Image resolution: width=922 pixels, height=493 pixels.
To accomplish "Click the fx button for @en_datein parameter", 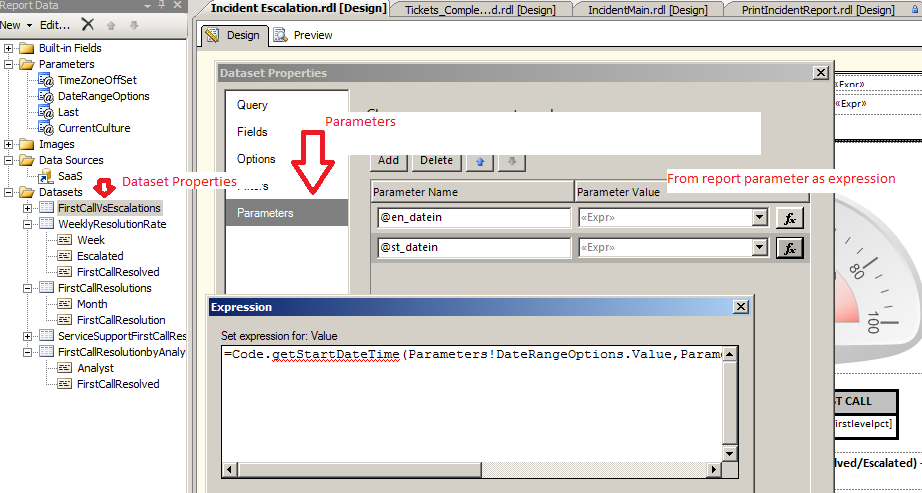I will coord(789,218).
